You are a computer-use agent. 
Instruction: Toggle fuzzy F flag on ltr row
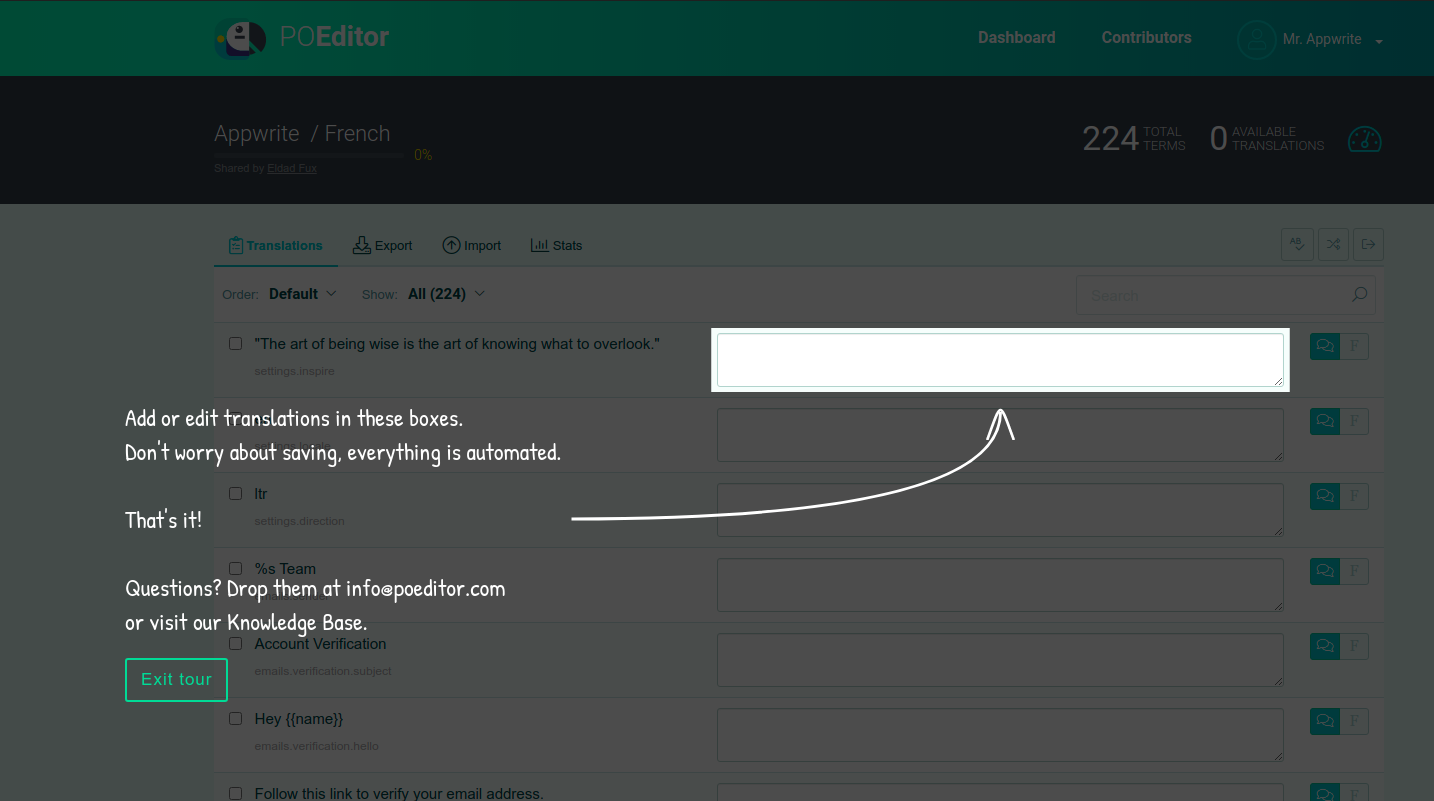tap(1354, 496)
